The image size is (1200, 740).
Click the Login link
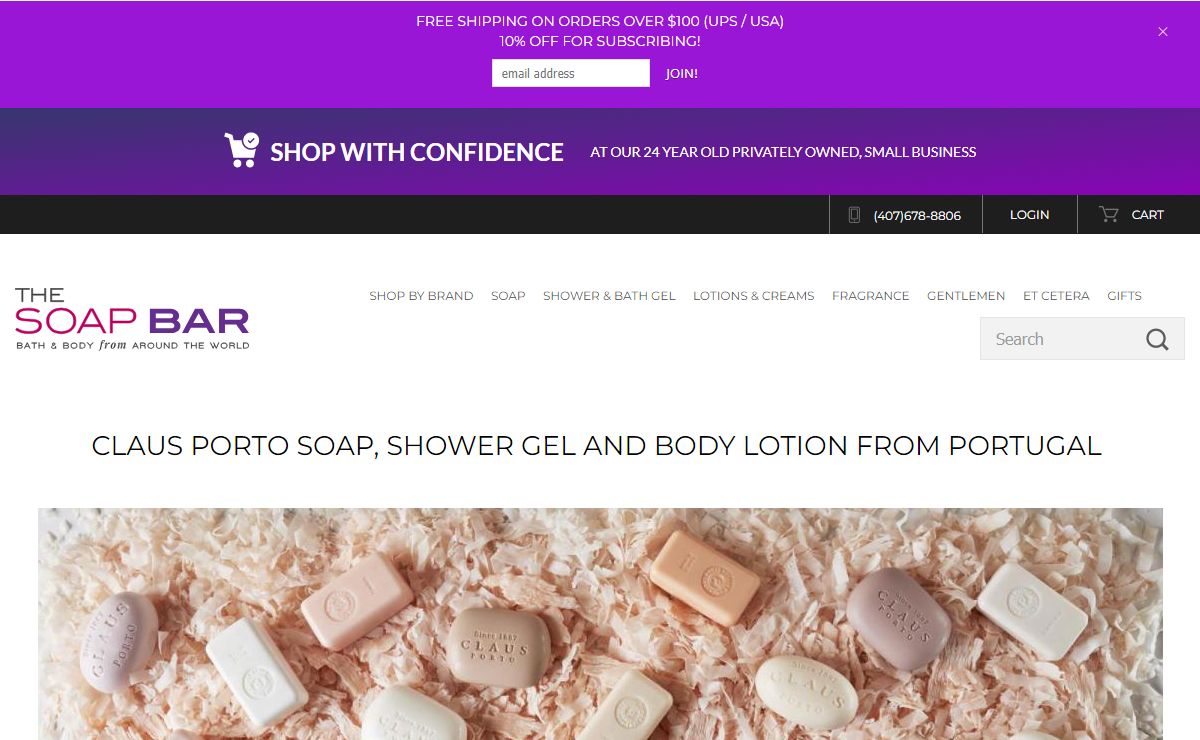[1029, 214]
